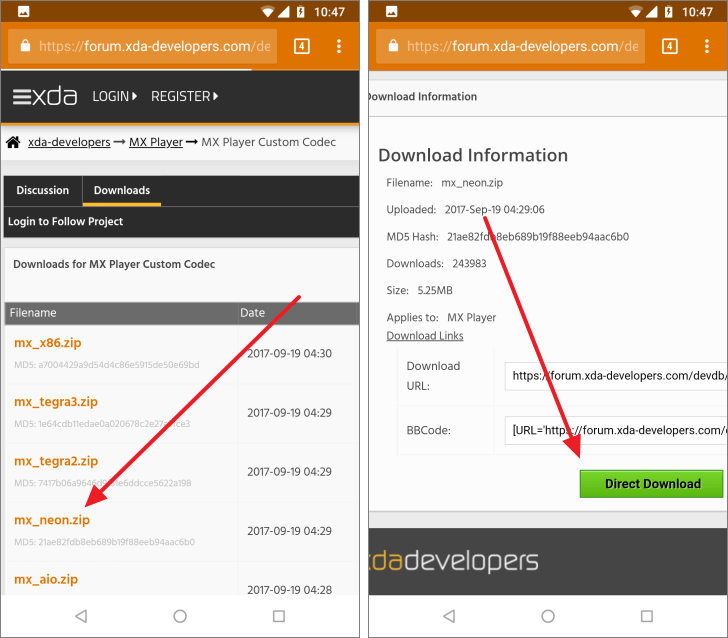
Task: Click Login to Follow Project
Action: click(65, 221)
